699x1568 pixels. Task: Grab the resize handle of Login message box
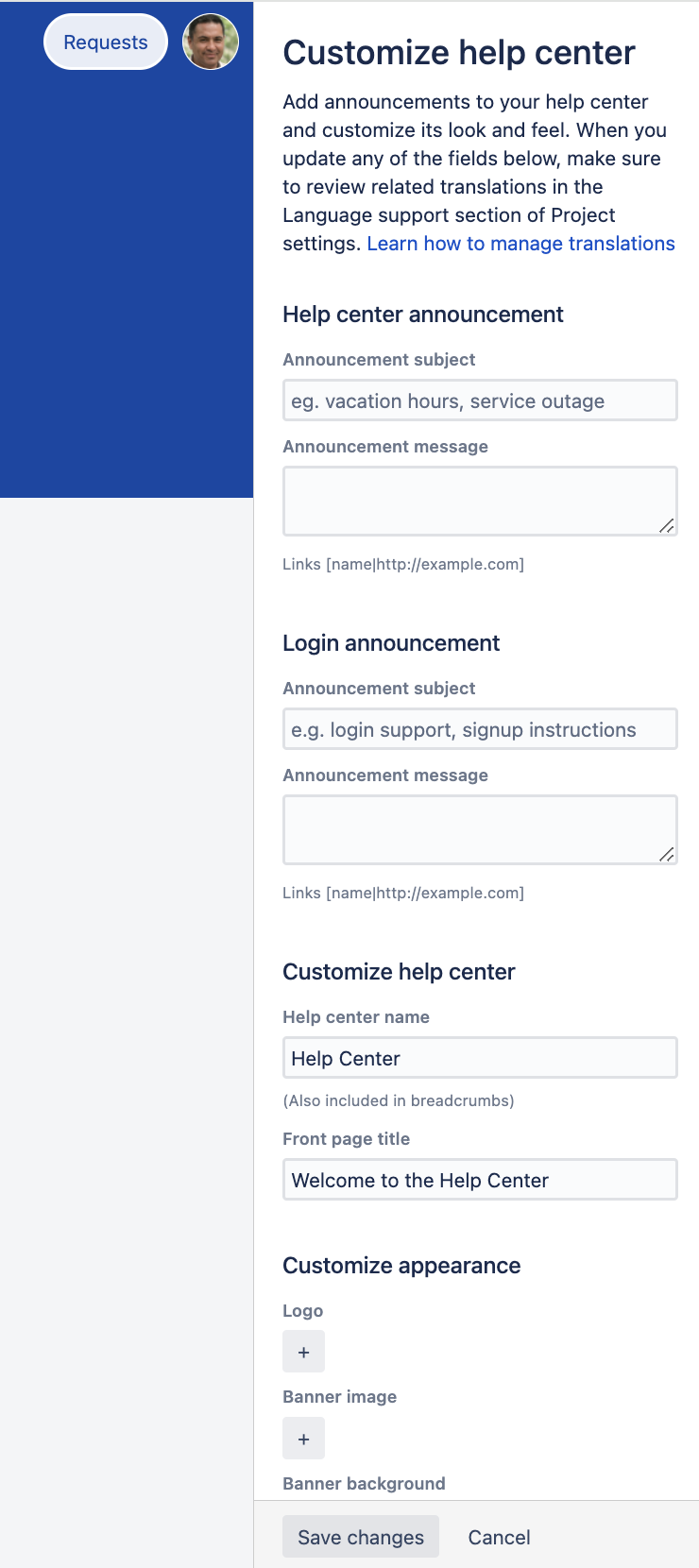tap(667, 855)
